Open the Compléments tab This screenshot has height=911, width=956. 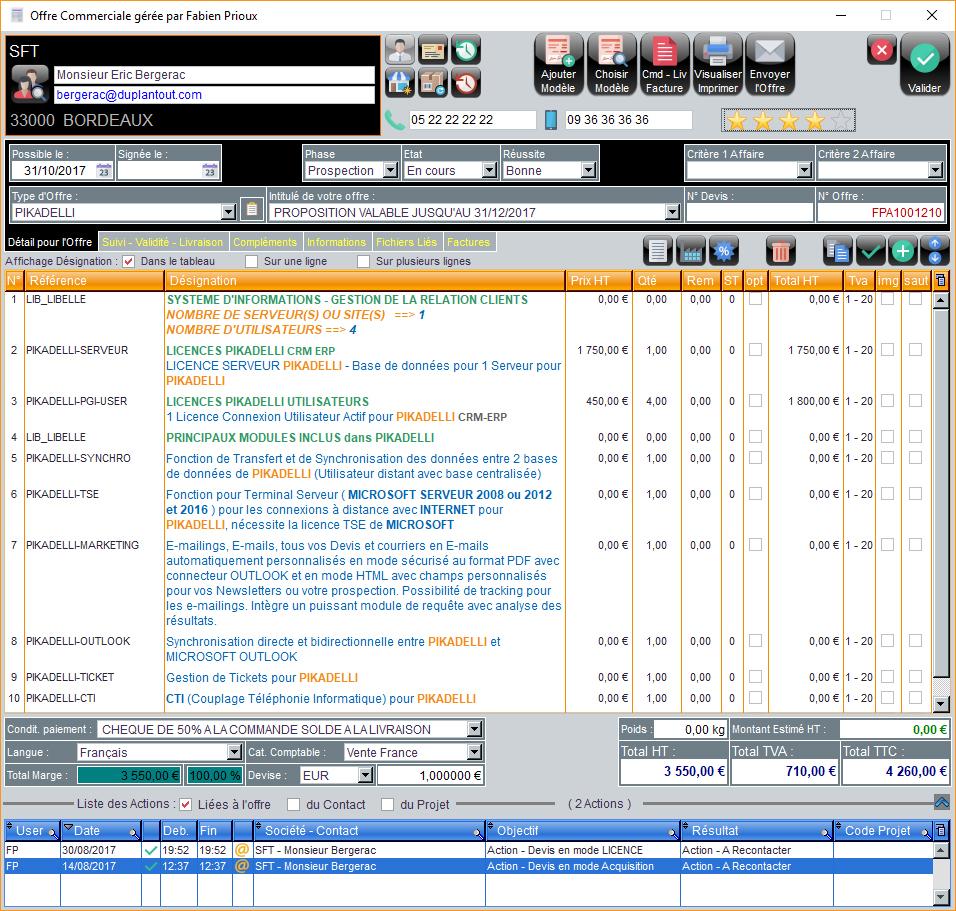pyautogui.click(x=265, y=242)
